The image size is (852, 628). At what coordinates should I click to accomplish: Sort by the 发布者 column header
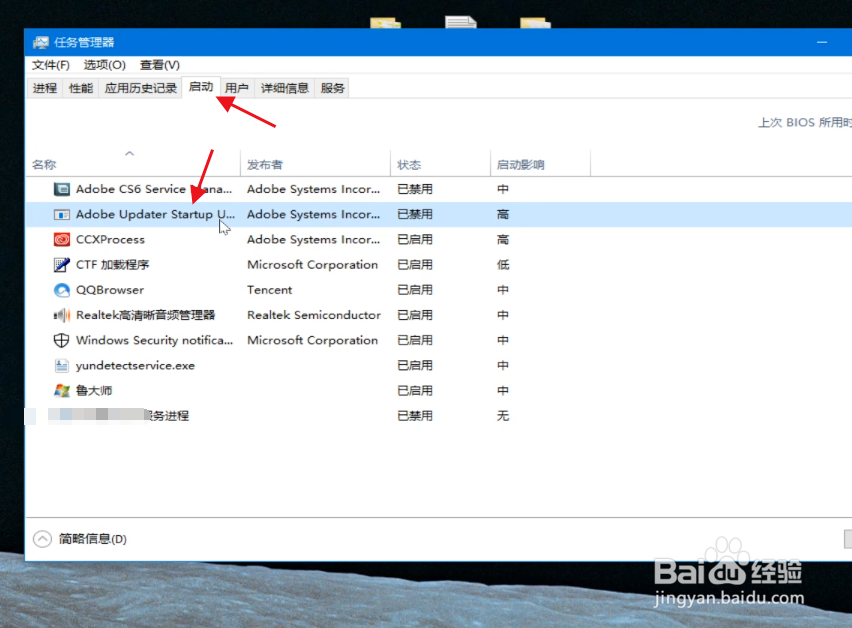coord(315,165)
